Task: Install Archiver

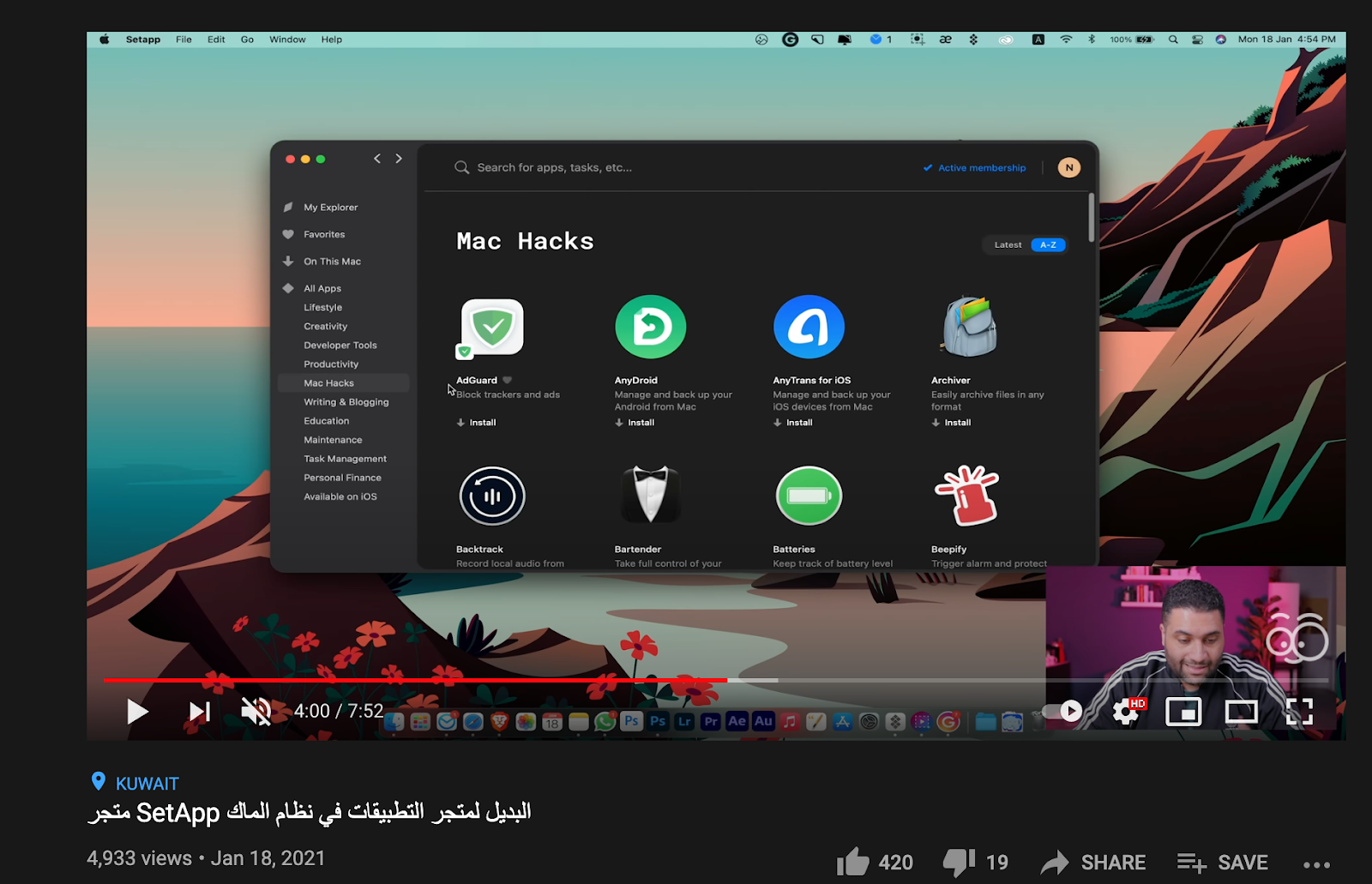Action: coord(952,423)
